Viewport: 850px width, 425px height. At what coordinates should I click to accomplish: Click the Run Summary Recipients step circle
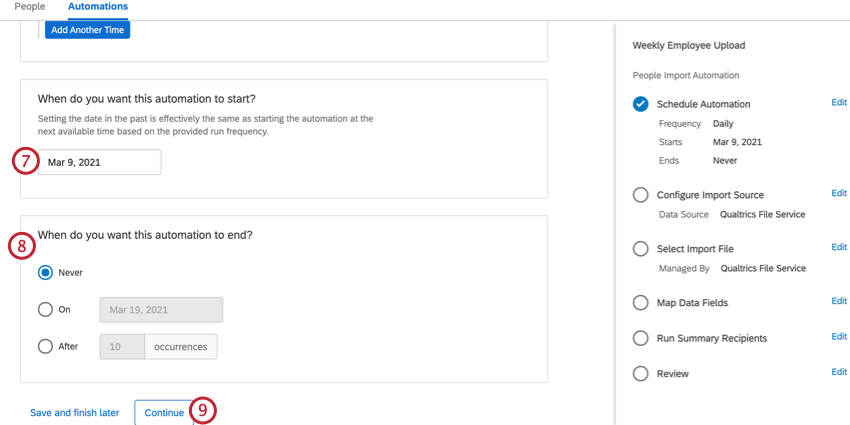click(640, 338)
